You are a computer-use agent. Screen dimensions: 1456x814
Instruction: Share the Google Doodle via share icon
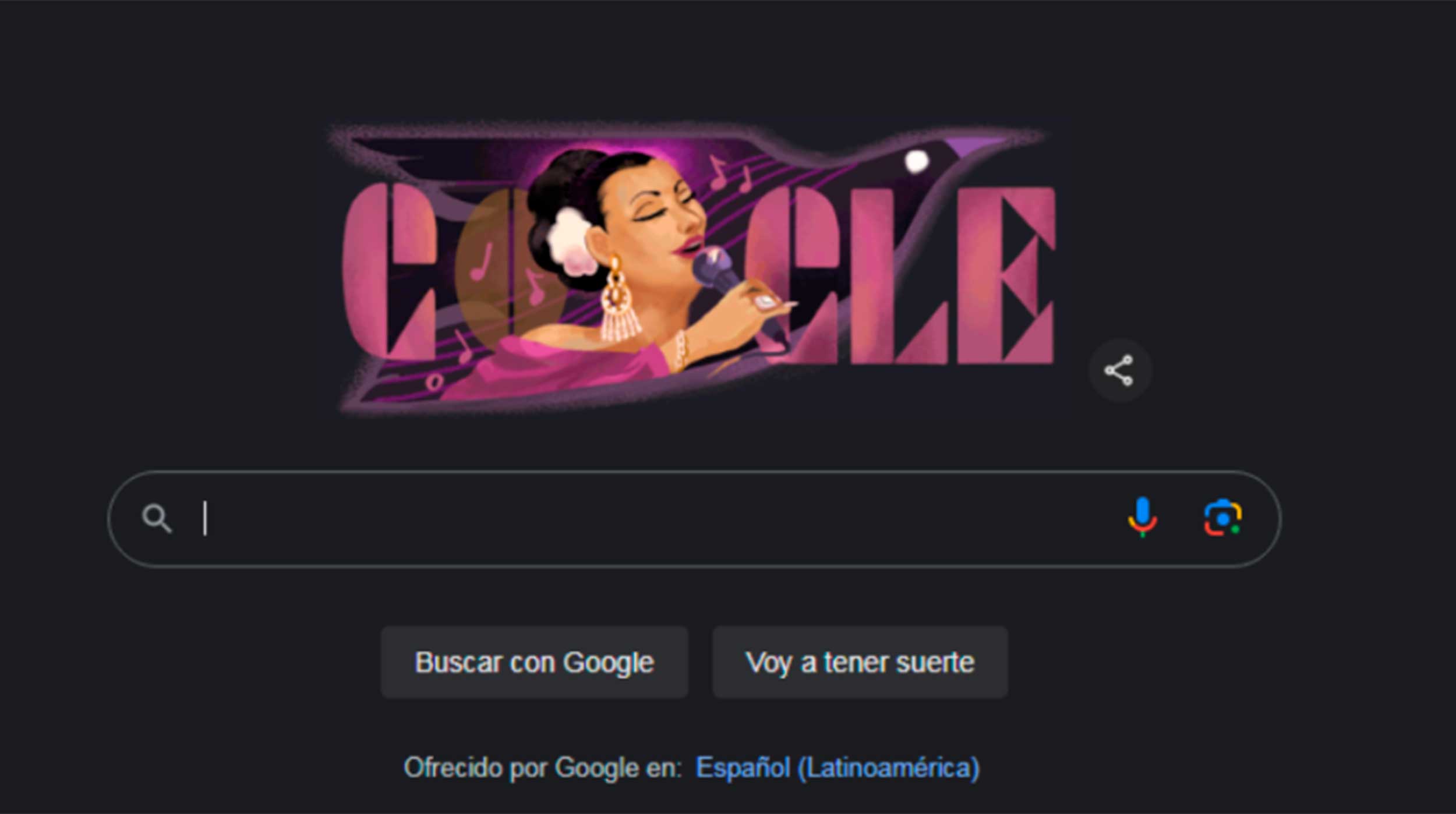point(1119,370)
